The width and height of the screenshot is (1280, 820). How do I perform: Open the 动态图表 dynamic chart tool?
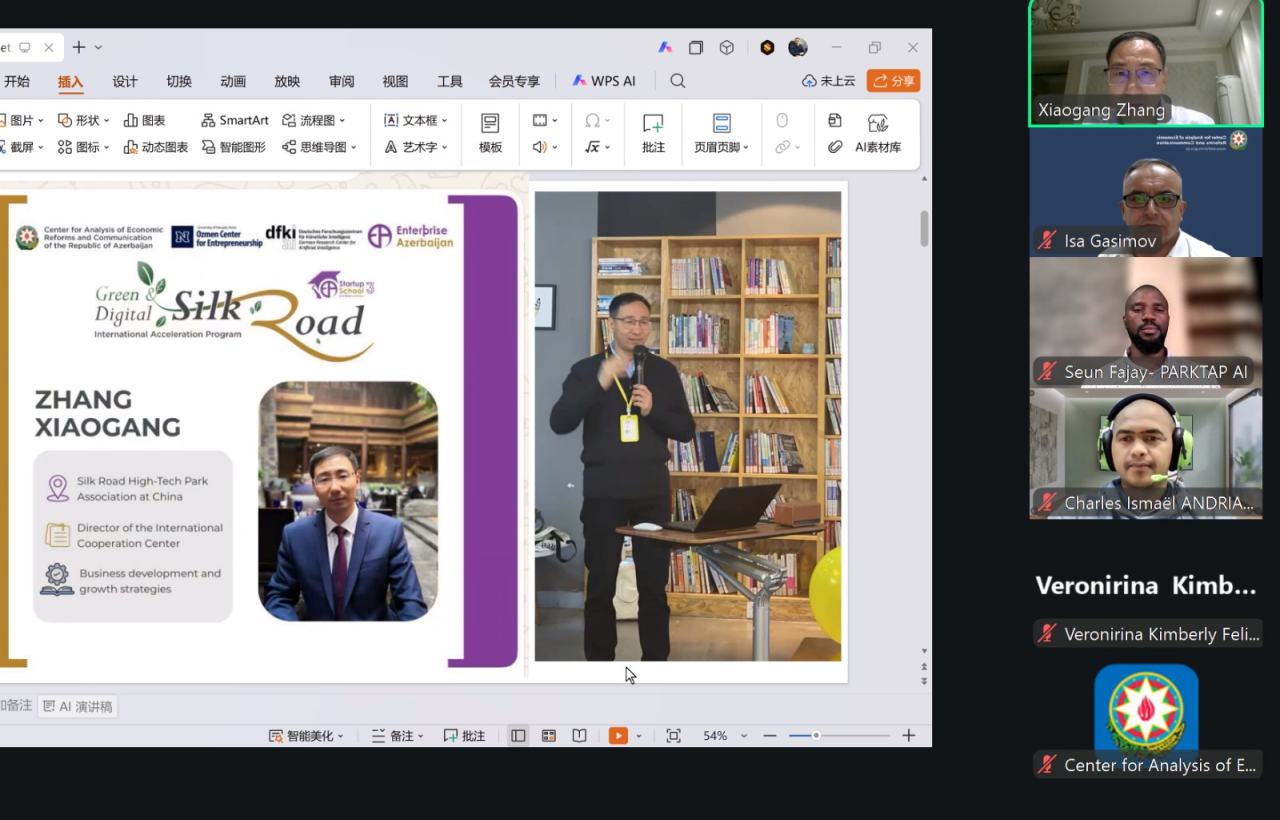pos(156,147)
